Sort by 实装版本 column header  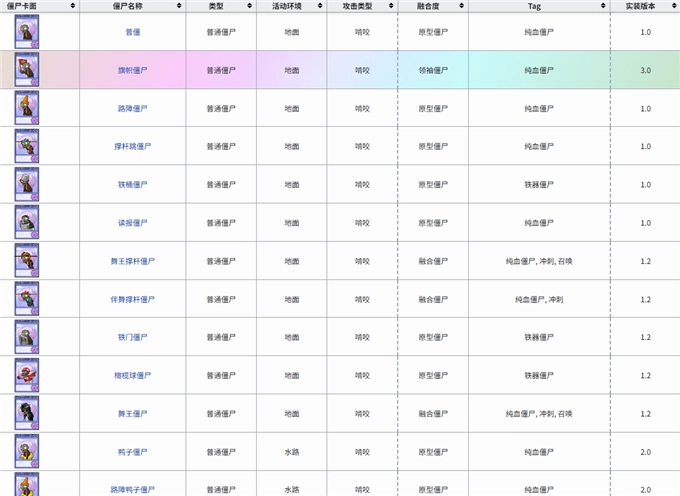click(645, 6)
